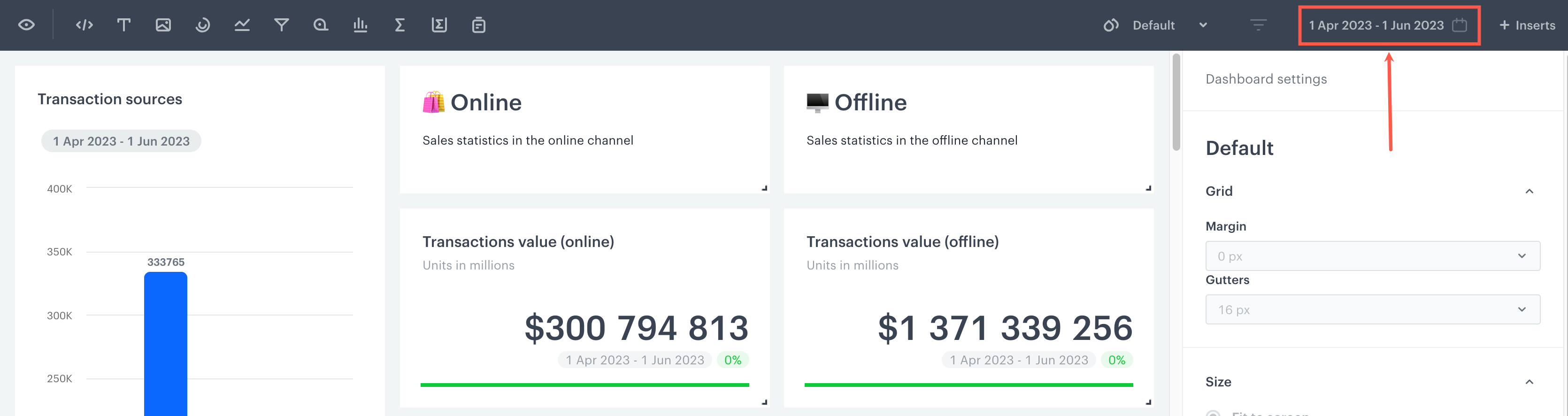Collapse the Size section
This screenshot has width=1568, height=416.
[x=1529, y=382]
